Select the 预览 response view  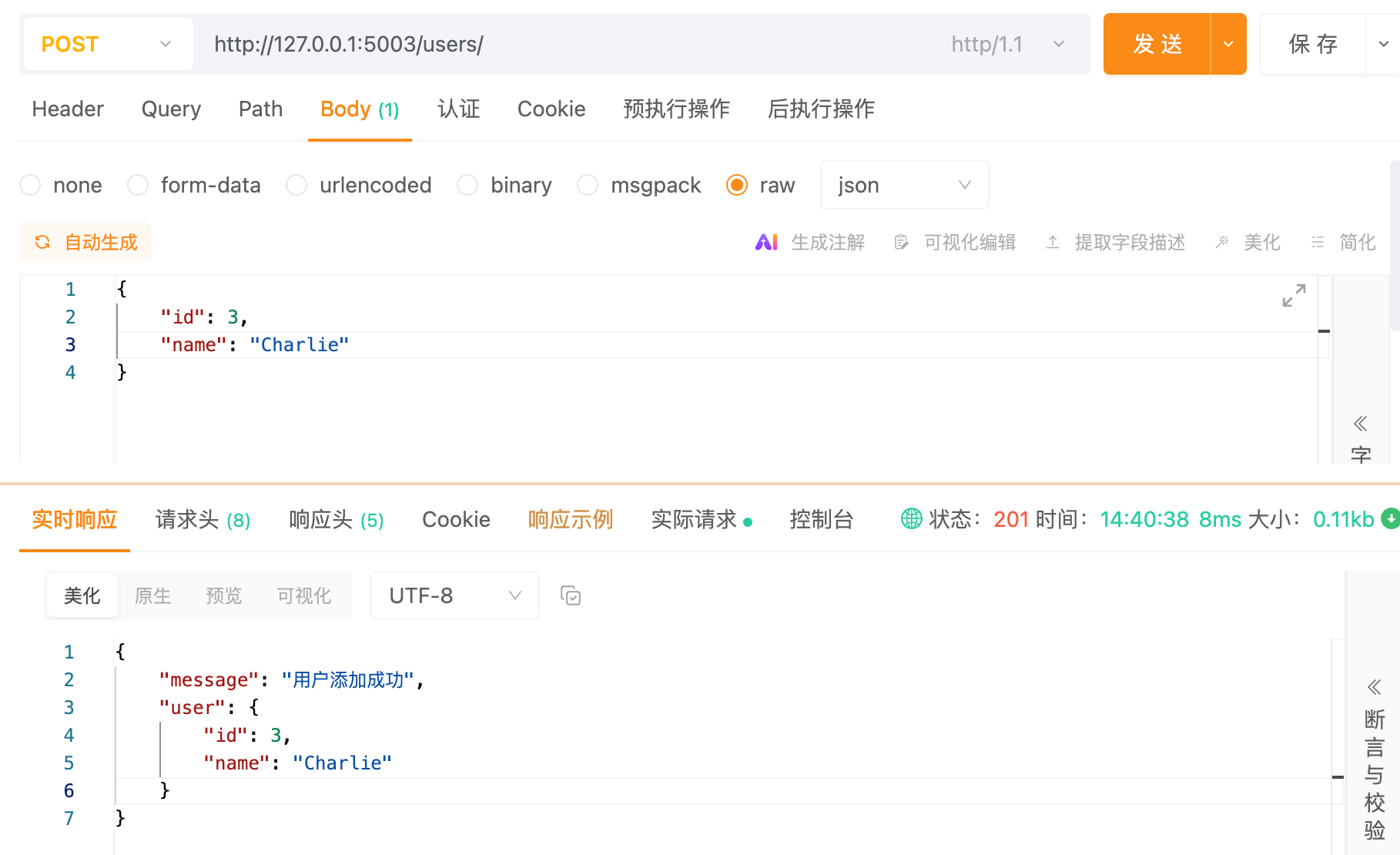pyautogui.click(x=224, y=595)
